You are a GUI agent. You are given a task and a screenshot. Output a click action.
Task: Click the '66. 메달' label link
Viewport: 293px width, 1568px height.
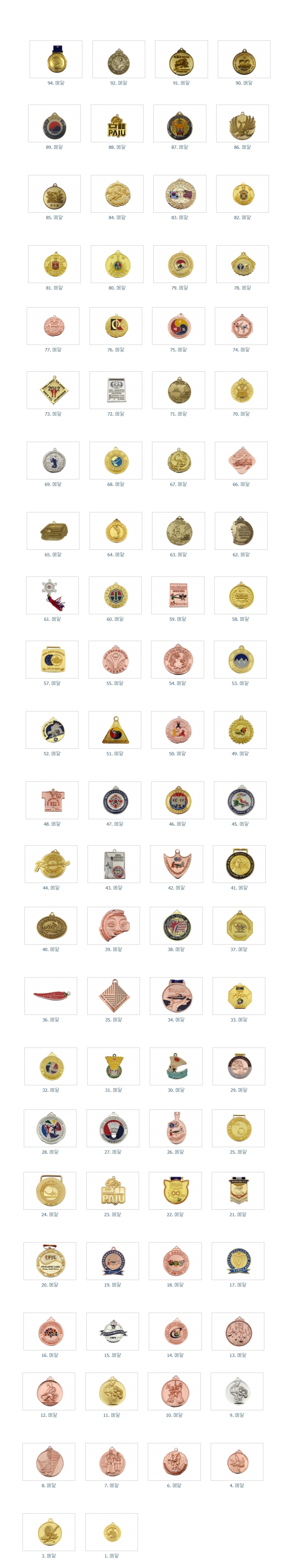[x=241, y=485]
